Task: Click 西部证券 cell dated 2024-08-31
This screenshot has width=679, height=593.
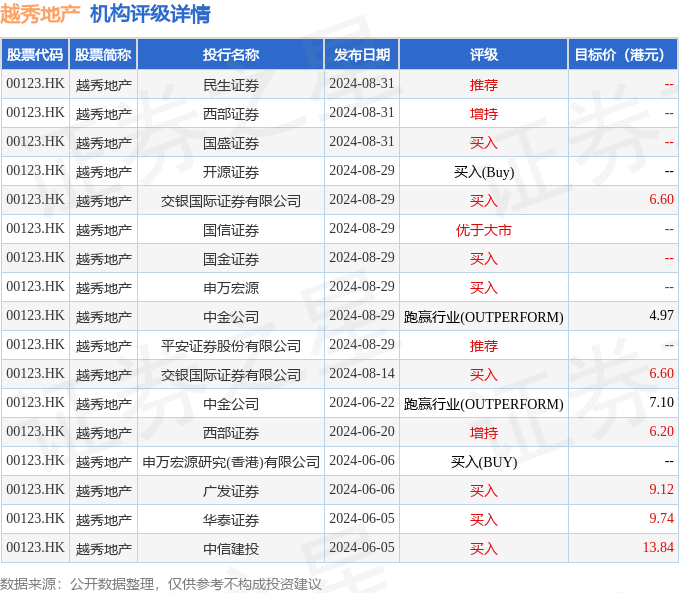Action: 231,114
